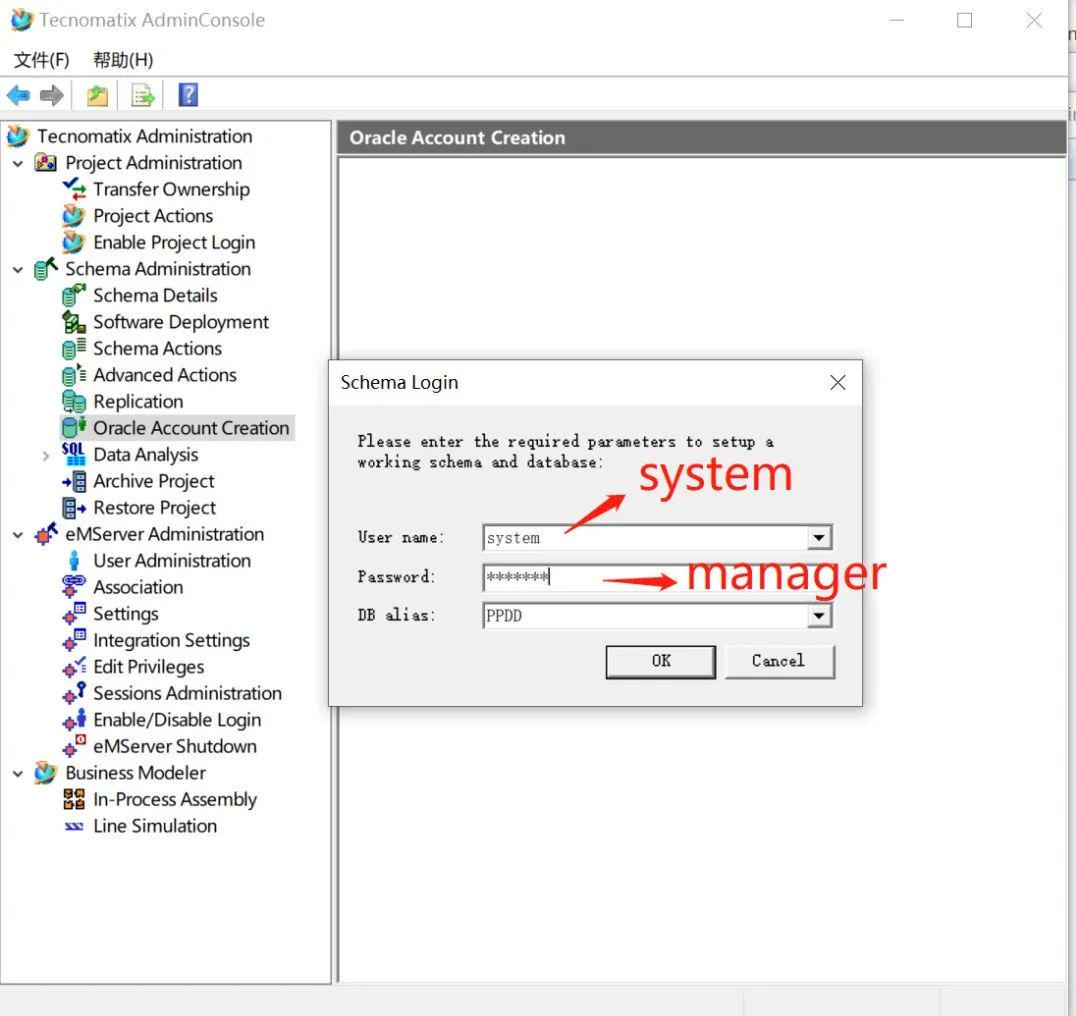This screenshot has height=1016, width=1076.
Task: Maximize the Tecnomatix AdminConsole window
Action: coord(964,21)
